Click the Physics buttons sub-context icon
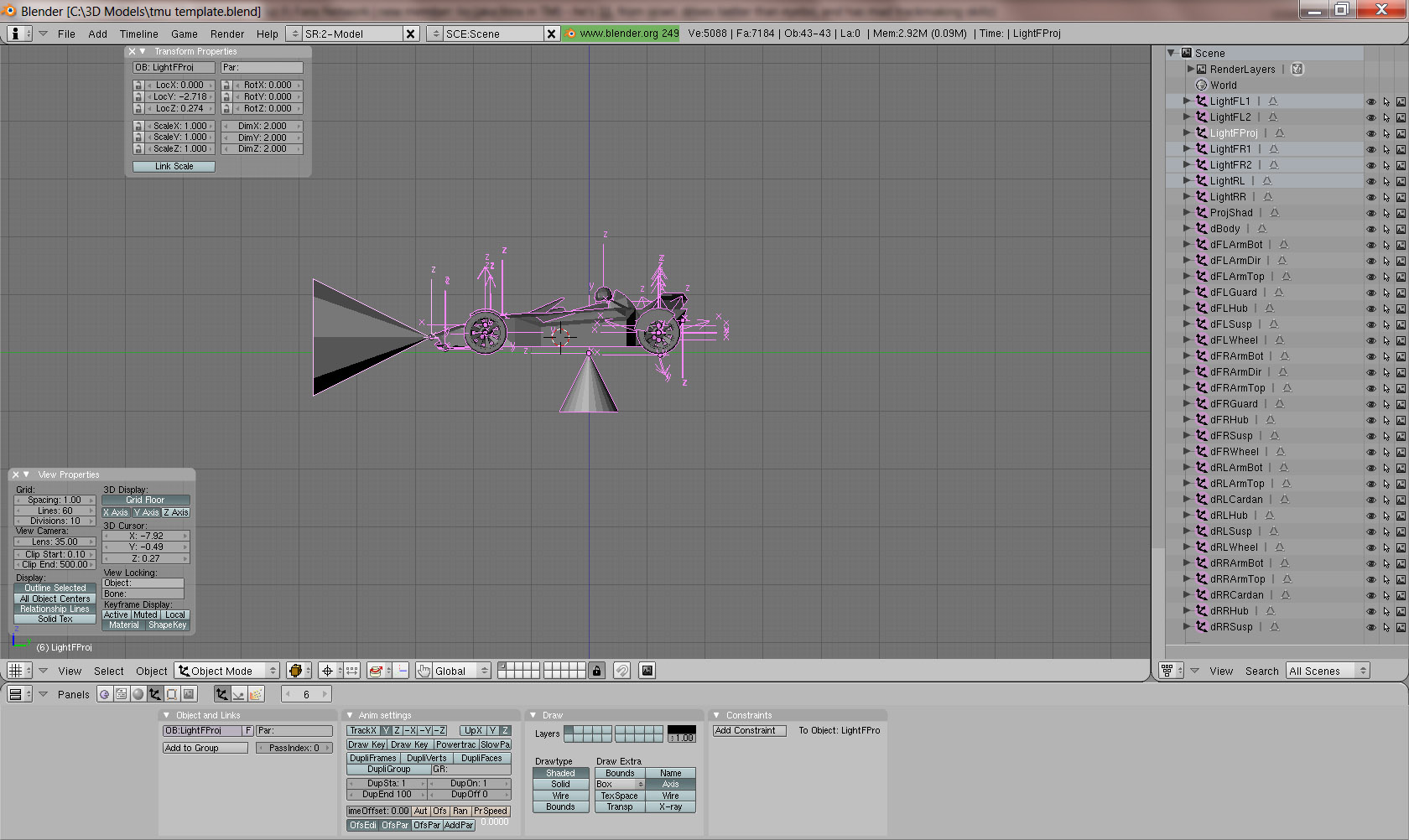Viewport: 1409px width, 840px height. tap(239, 694)
